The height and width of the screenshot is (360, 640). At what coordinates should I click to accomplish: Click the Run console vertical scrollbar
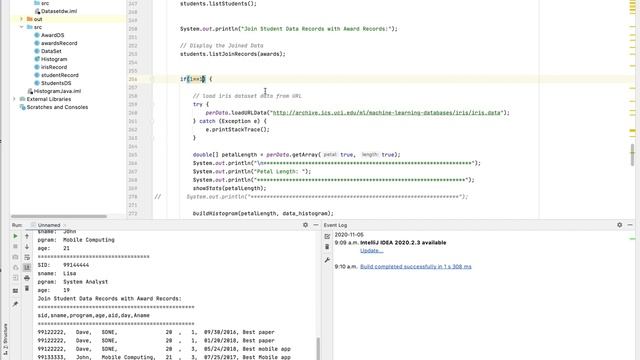318,348
